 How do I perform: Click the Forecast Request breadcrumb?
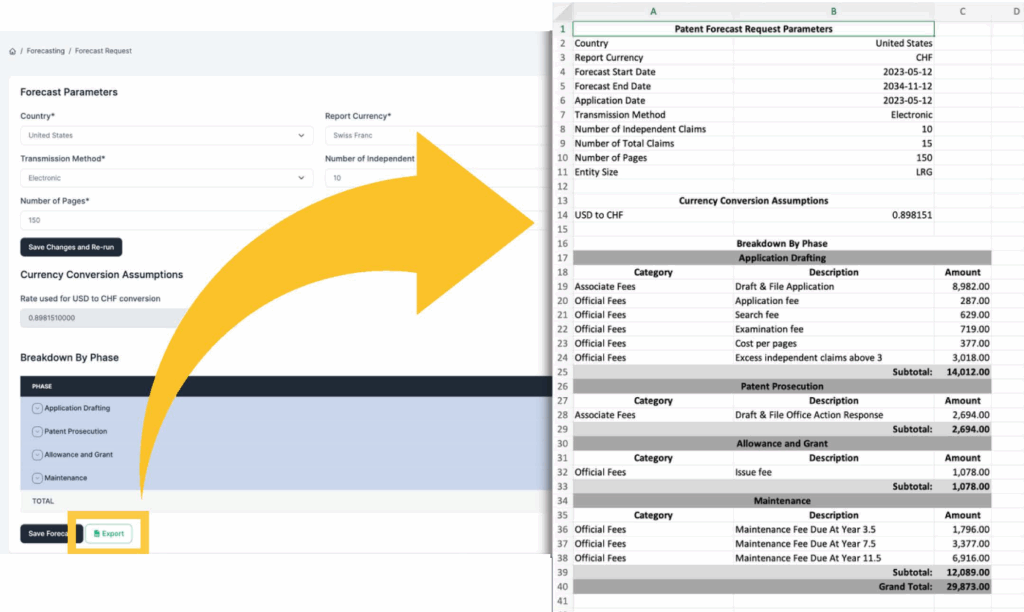click(103, 51)
